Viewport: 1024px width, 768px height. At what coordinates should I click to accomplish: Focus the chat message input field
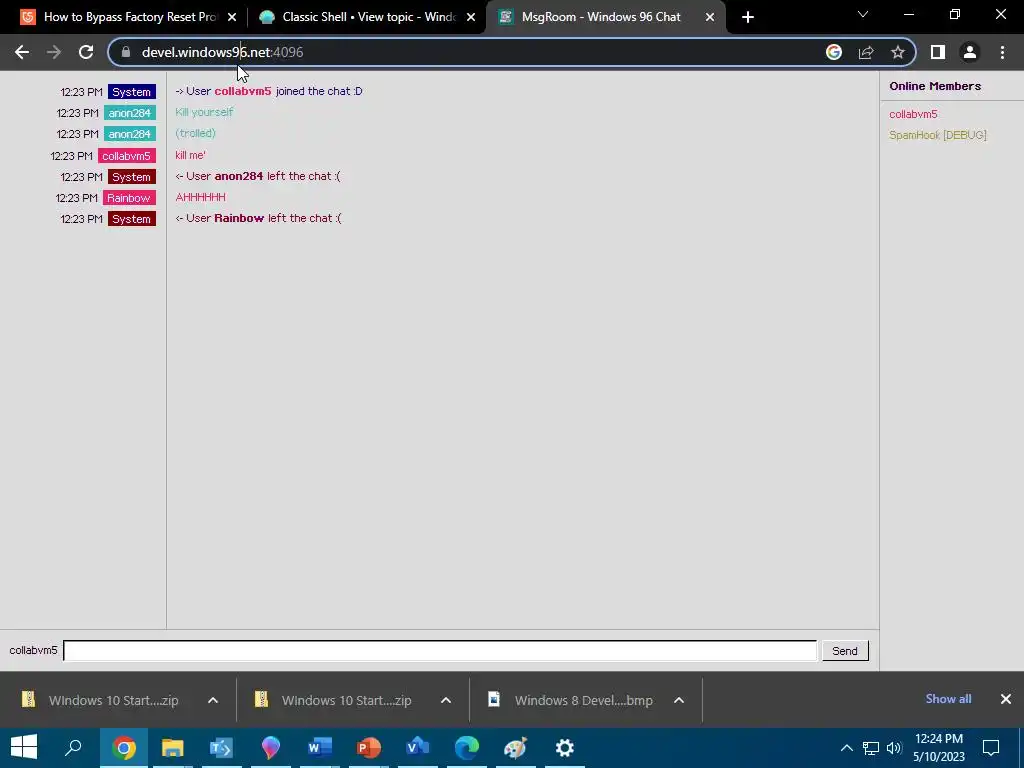(440, 650)
